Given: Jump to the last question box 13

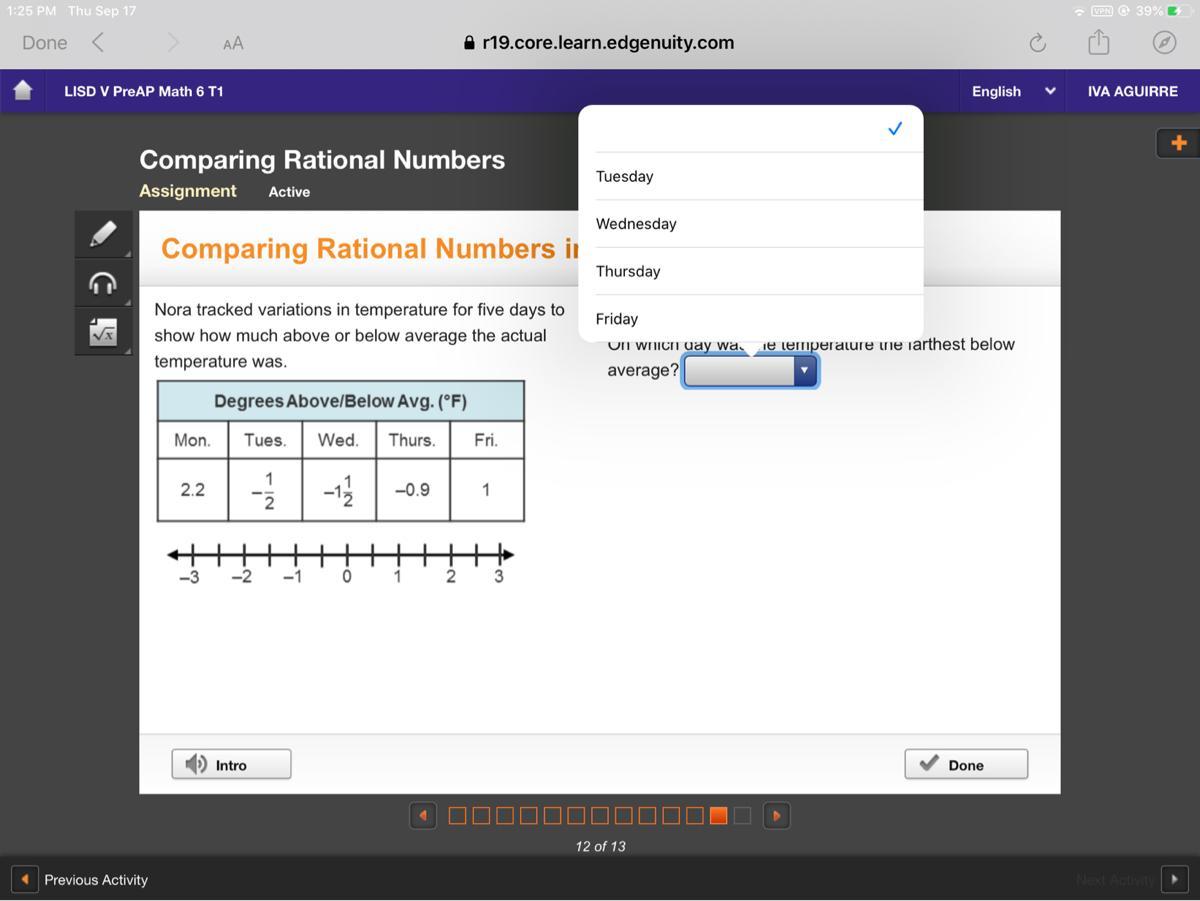Looking at the screenshot, I should pyautogui.click(x=742, y=815).
